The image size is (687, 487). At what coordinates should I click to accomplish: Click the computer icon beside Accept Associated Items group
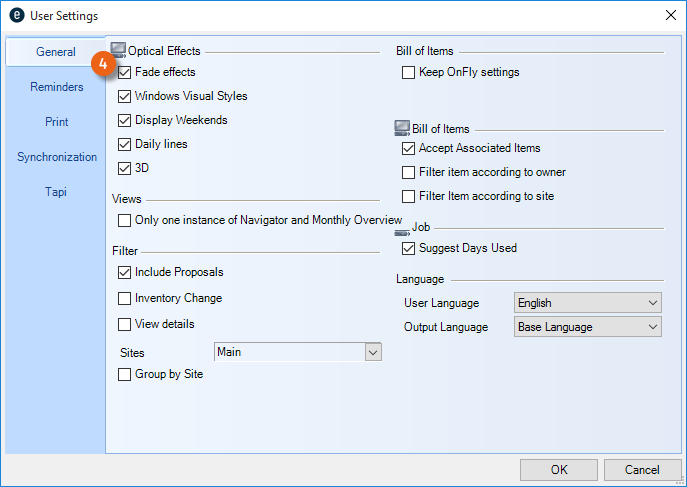pos(402,128)
